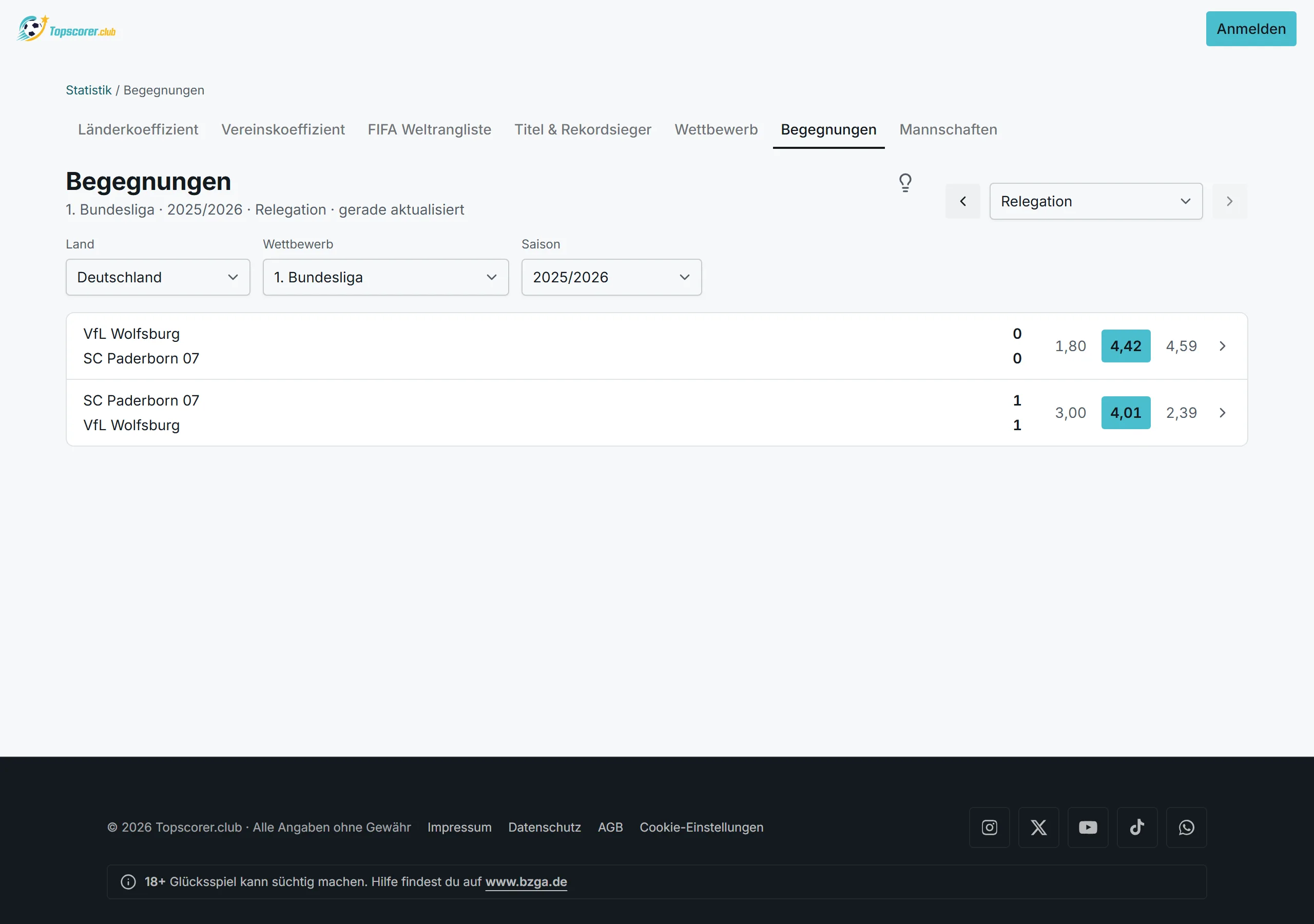Viewport: 1314px width, 924px height.
Task: Open the Topscorer.club logo homepage
Action: pyautogui.click(x=66, y=29)
